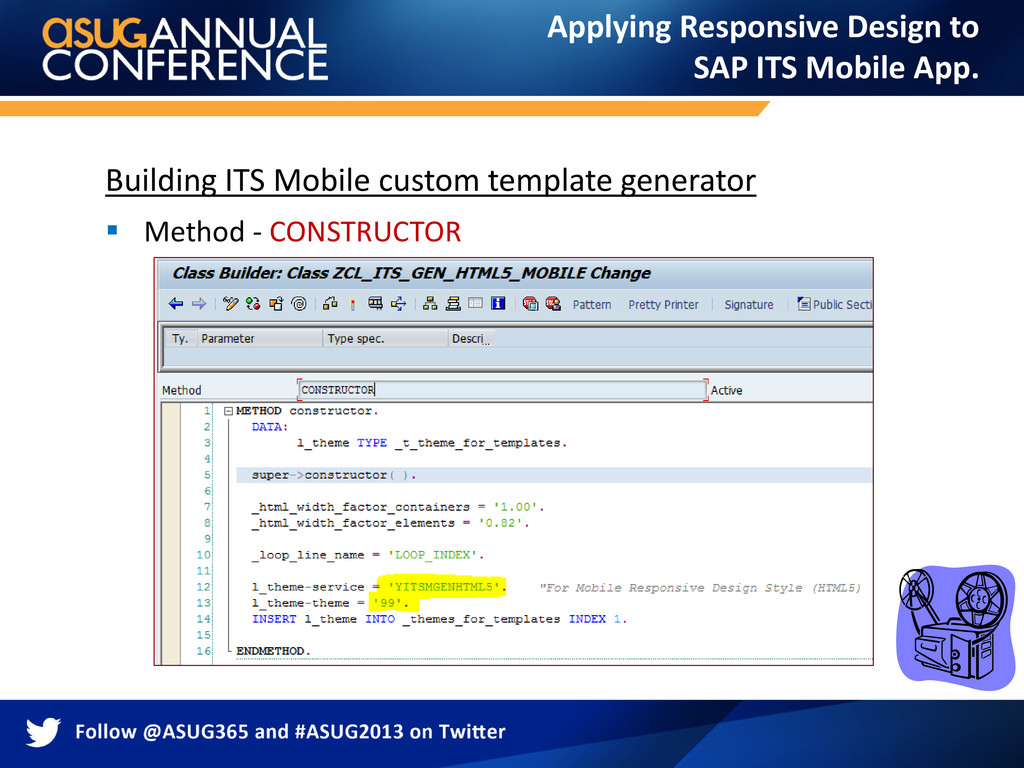This screenshot has height=768, width=1024.
Task: Open the Other Object icon
Action: [x=276, y=304]
